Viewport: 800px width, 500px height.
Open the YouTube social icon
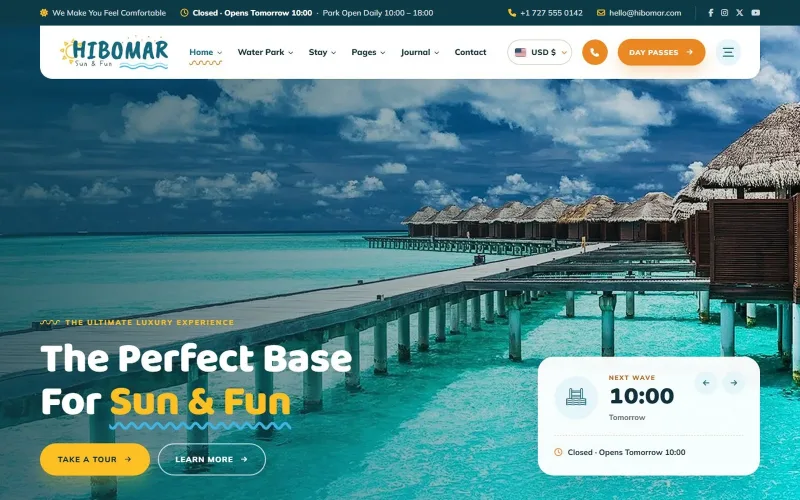[x=756, y=13]
